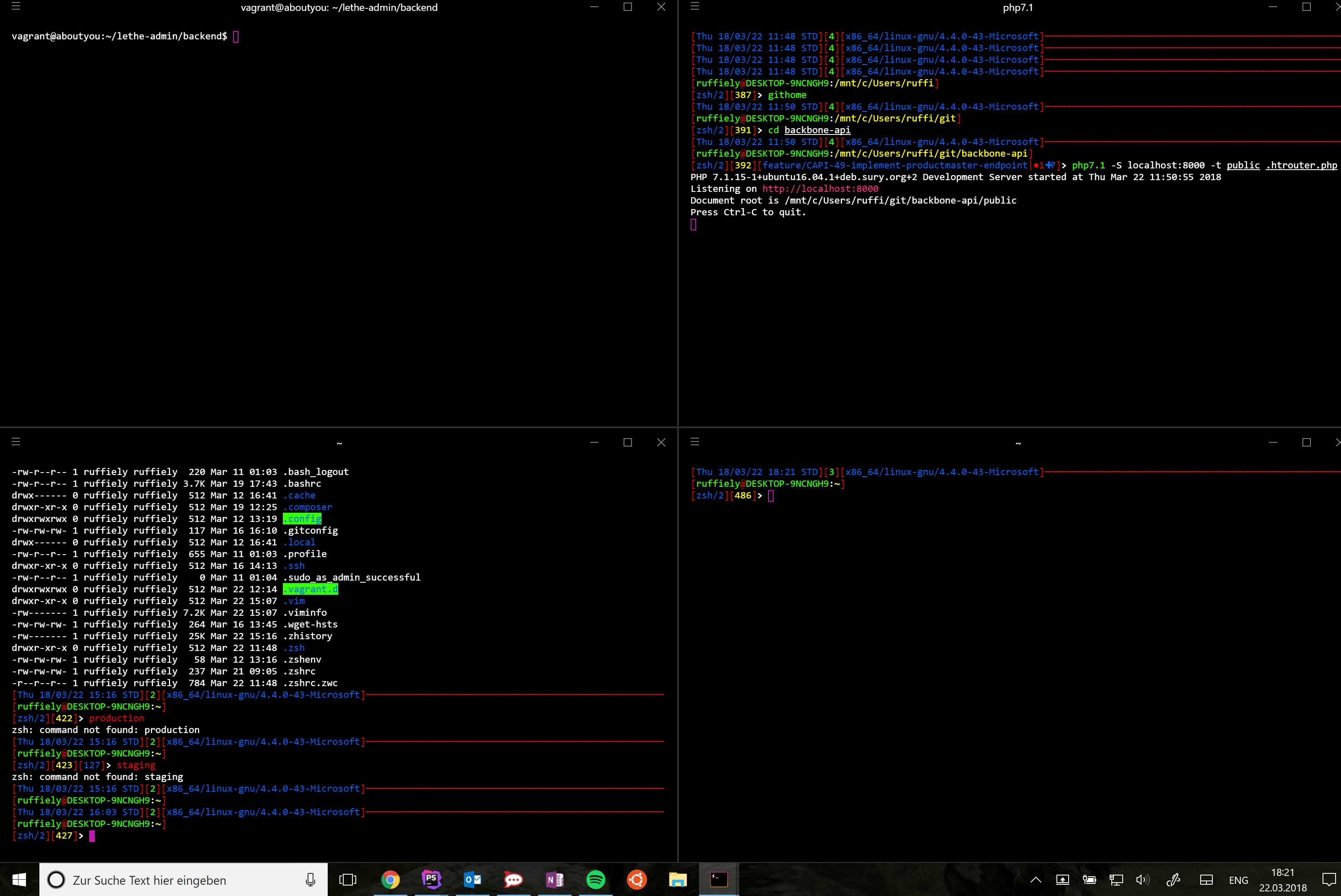Click the microphone icon in the search box

click(311, 880)
